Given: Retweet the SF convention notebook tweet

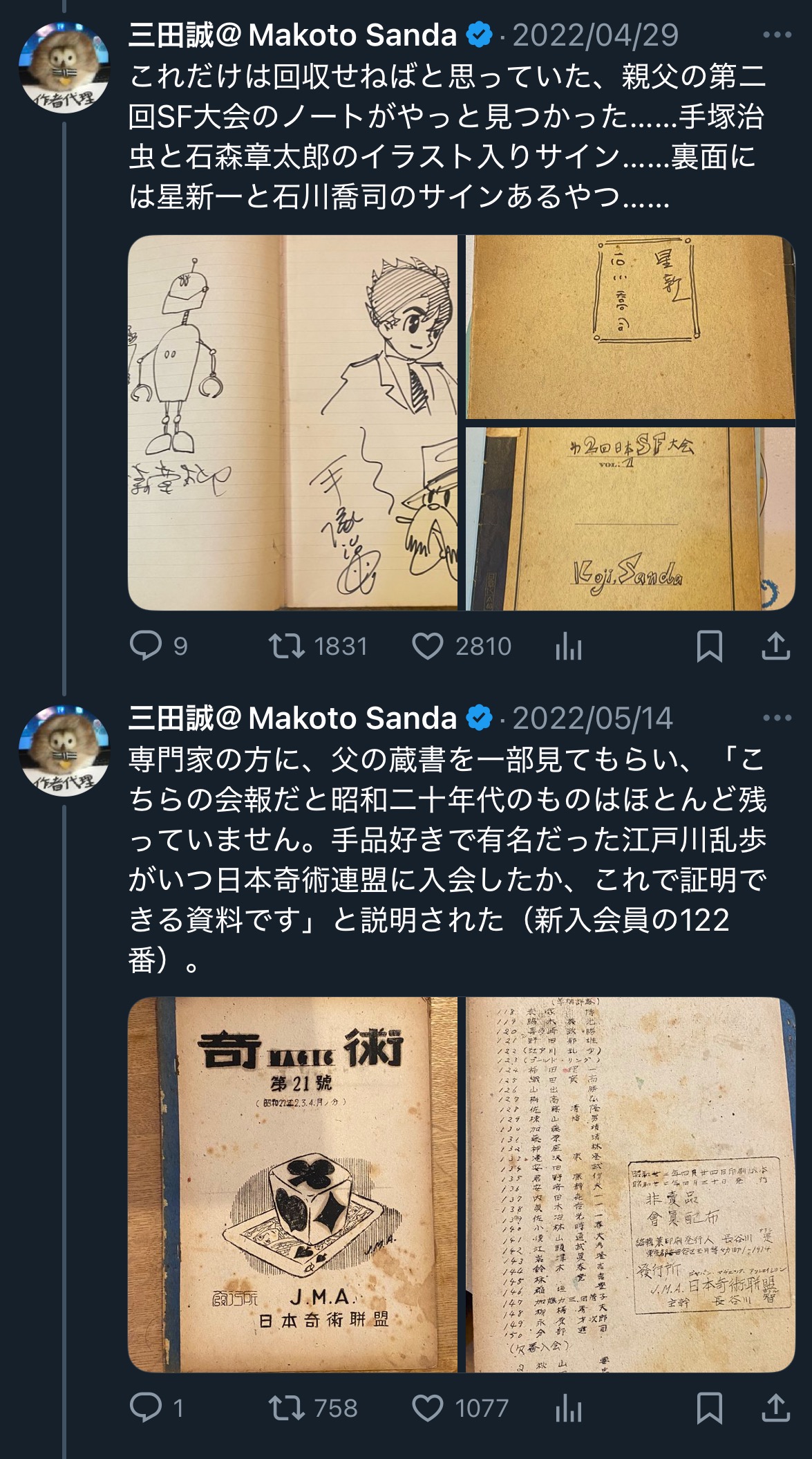Looking at the screenshot, I should [318, 646].
